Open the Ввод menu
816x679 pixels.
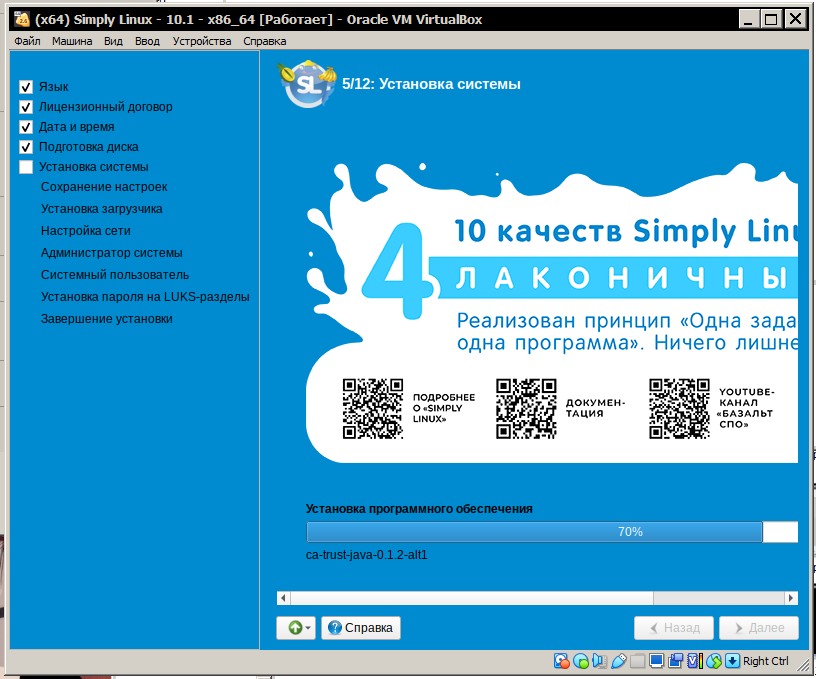pyautogui.click(x=147, y=41)
